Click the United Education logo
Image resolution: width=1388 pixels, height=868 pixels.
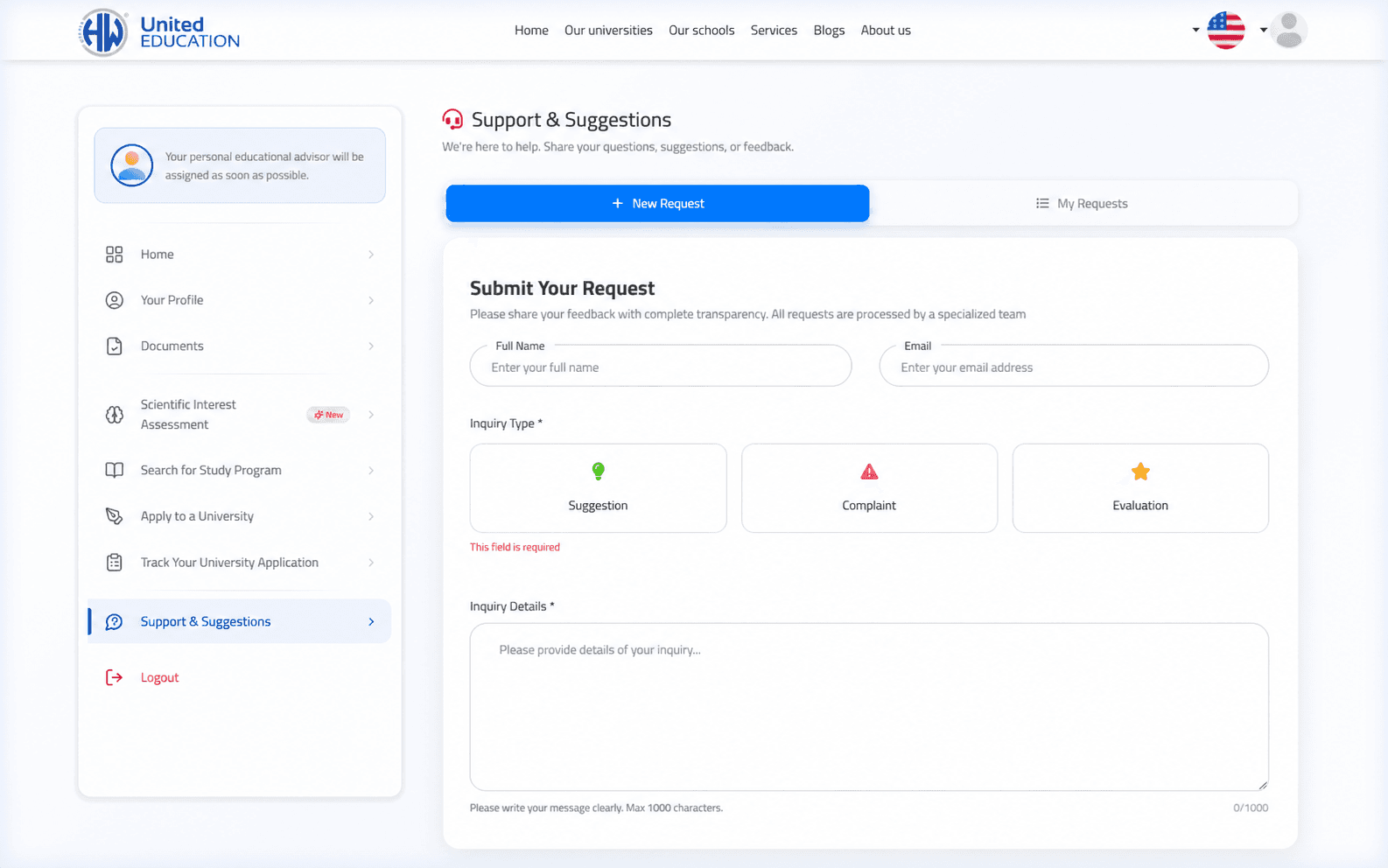coord(158,32)
